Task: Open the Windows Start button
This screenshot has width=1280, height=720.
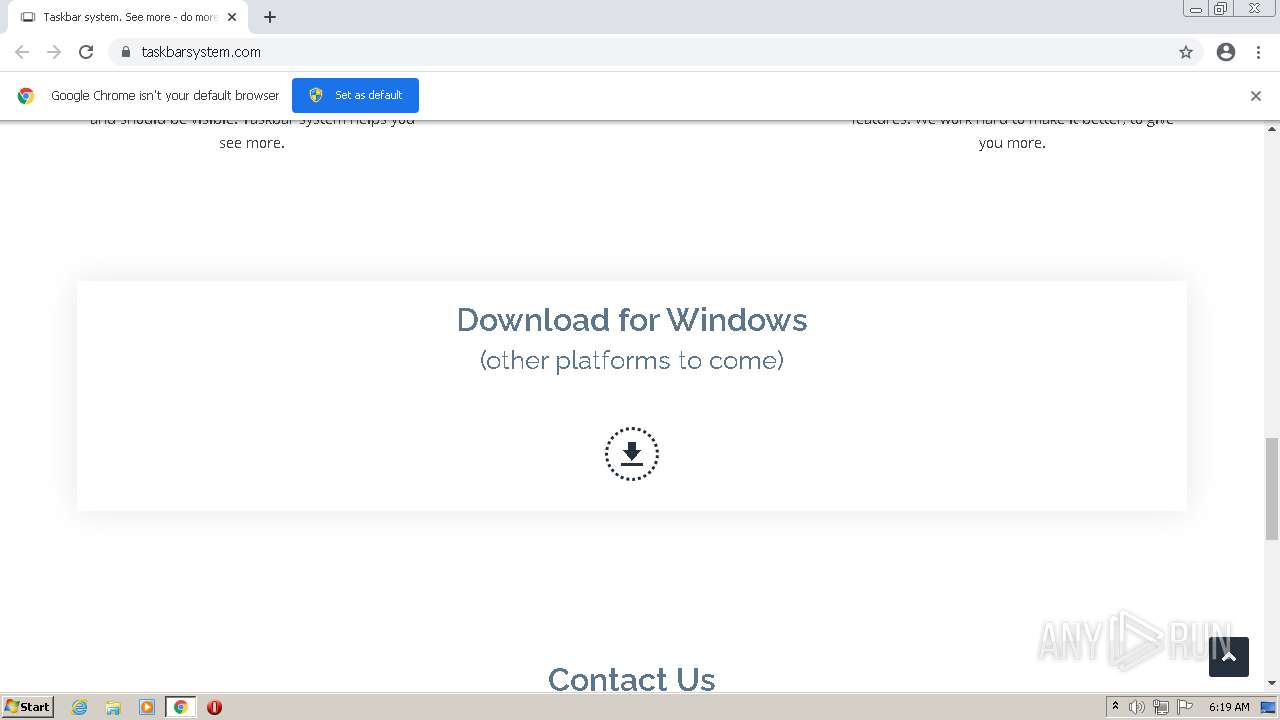Action: [x=28, y=707]
